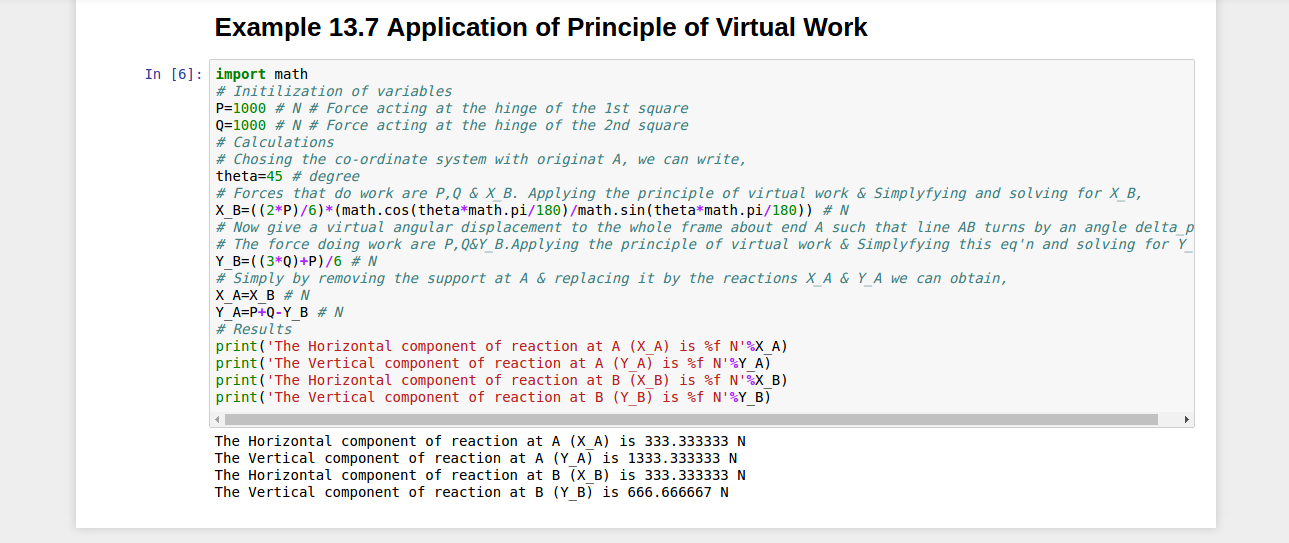The height and width of the screenshot is (543, 1289).
Task: Click the right arrow of the code cell scrollbar
Action: tap(1186, 420)
